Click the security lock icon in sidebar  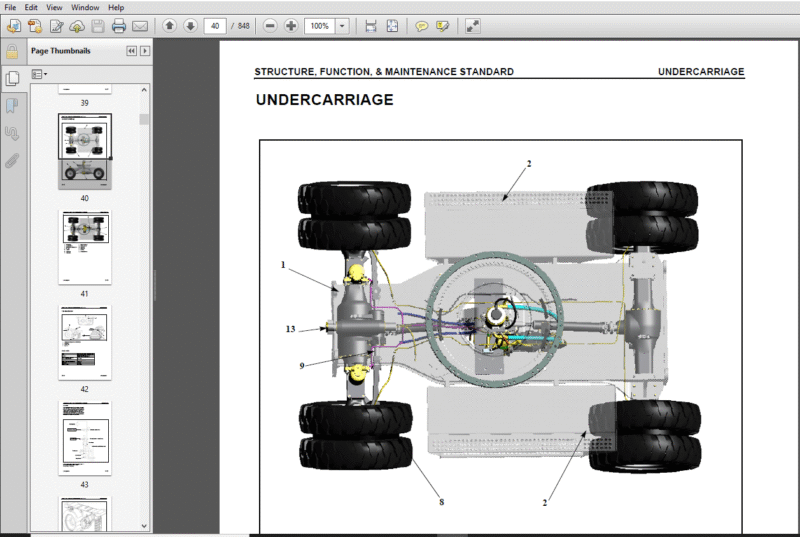coord(12,52)
